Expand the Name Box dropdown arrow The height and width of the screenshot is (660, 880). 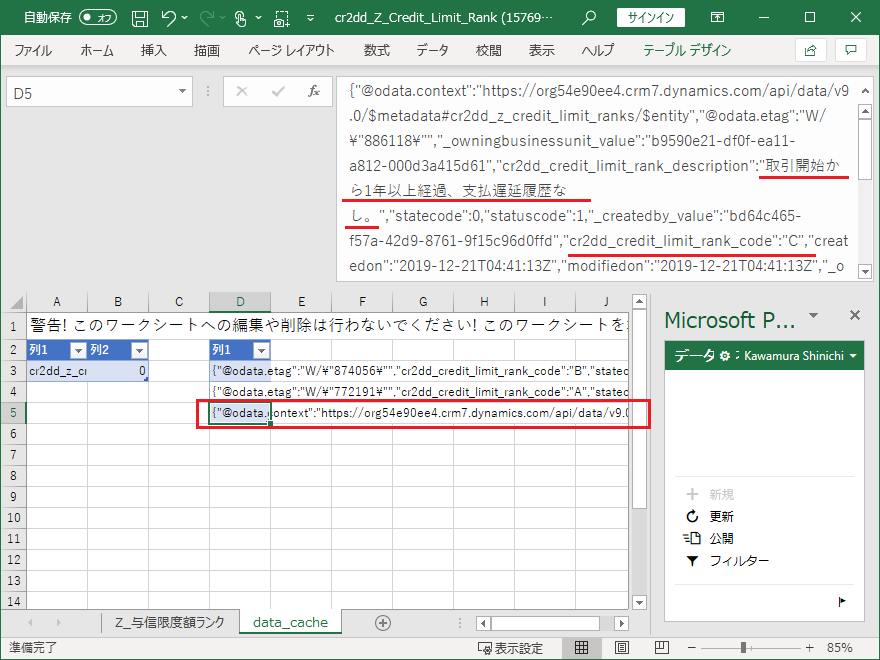point(182,92)
